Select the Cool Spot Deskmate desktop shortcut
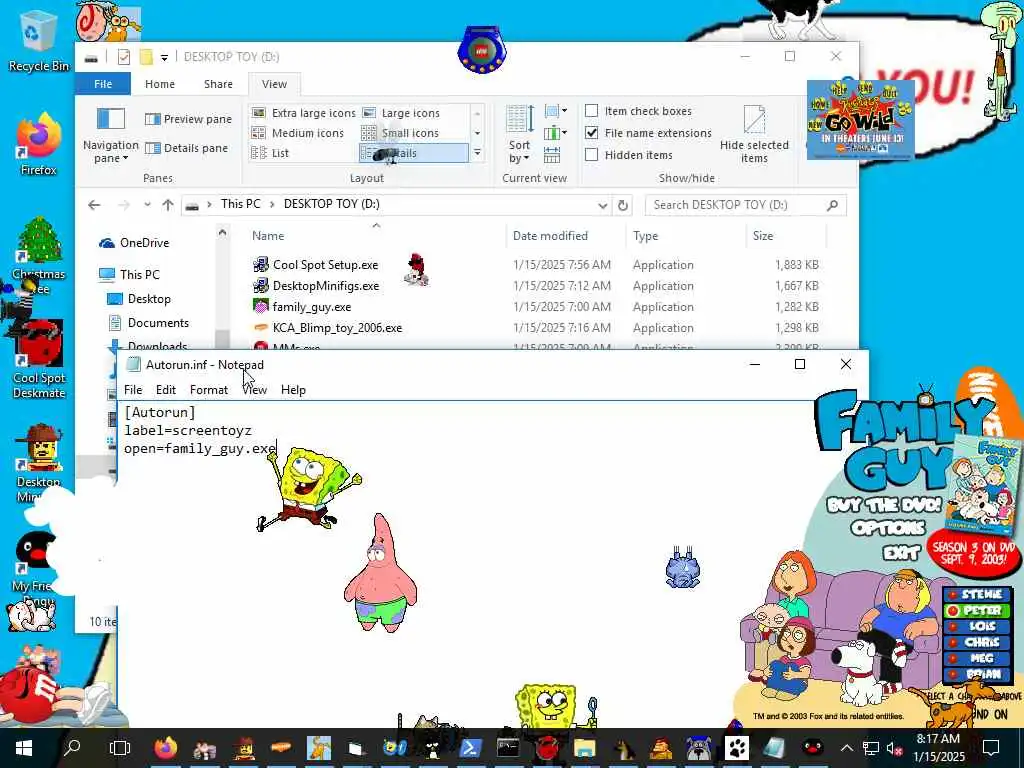This screenshot has width=1024, height=768. click(38, 359)
